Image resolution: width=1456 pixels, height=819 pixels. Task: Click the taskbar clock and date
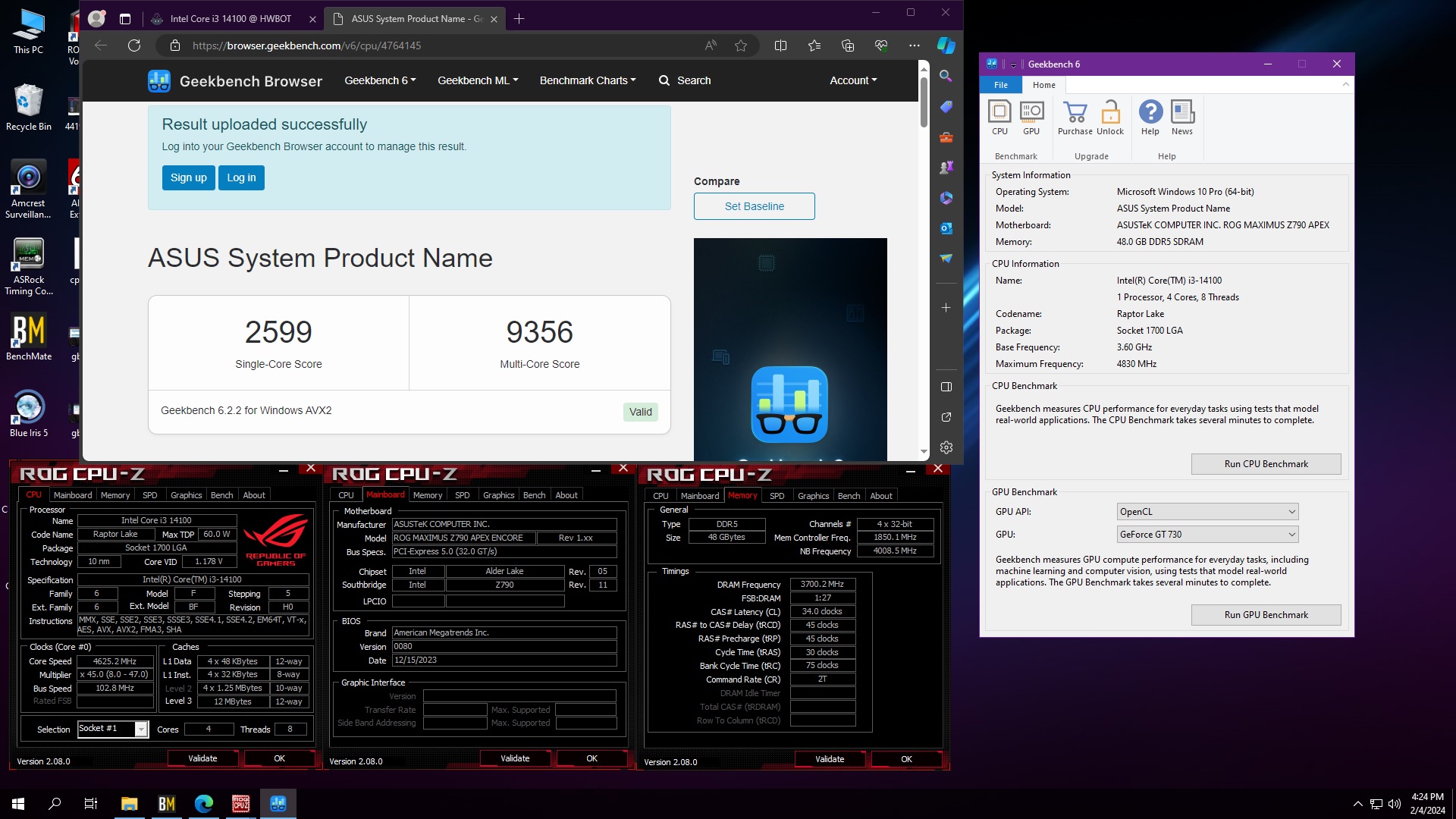(x=1427, y=804)
